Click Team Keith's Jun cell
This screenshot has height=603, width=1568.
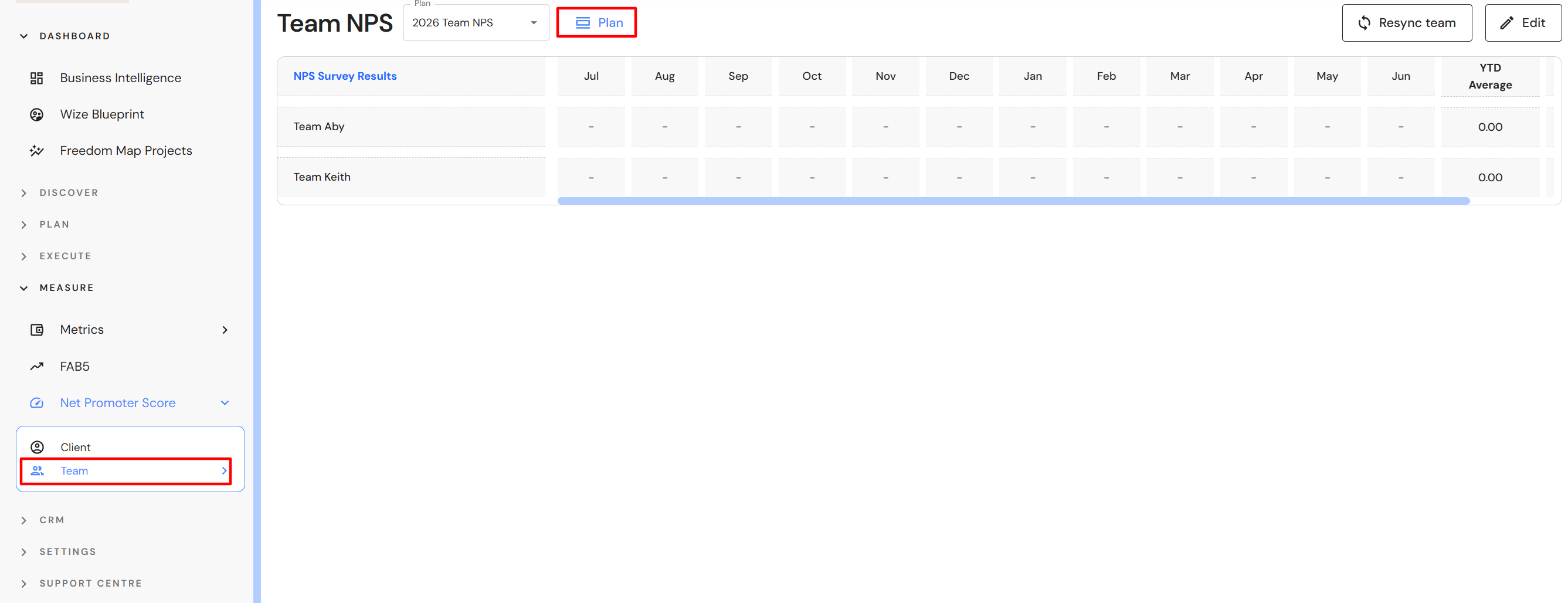(1401, 177)
